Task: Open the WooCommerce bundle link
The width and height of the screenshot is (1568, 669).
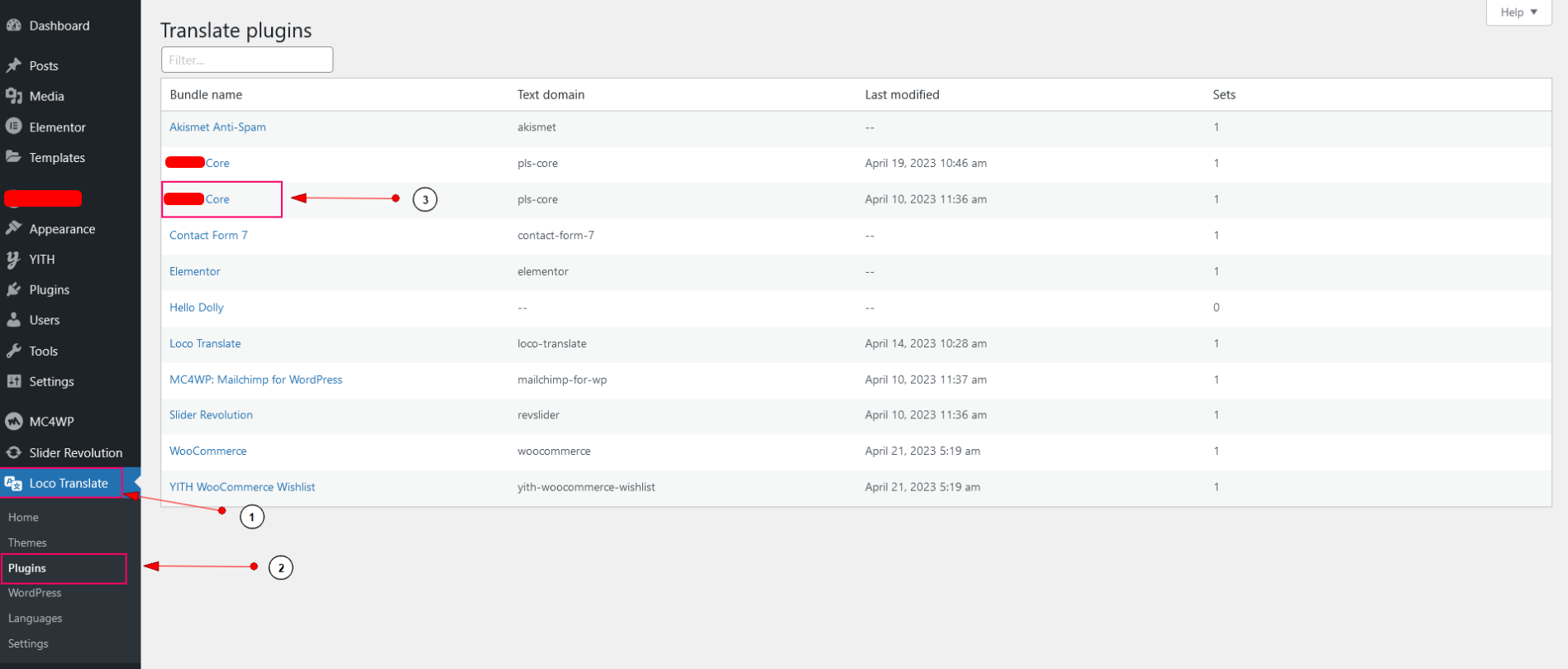Action: pos(207,451)
